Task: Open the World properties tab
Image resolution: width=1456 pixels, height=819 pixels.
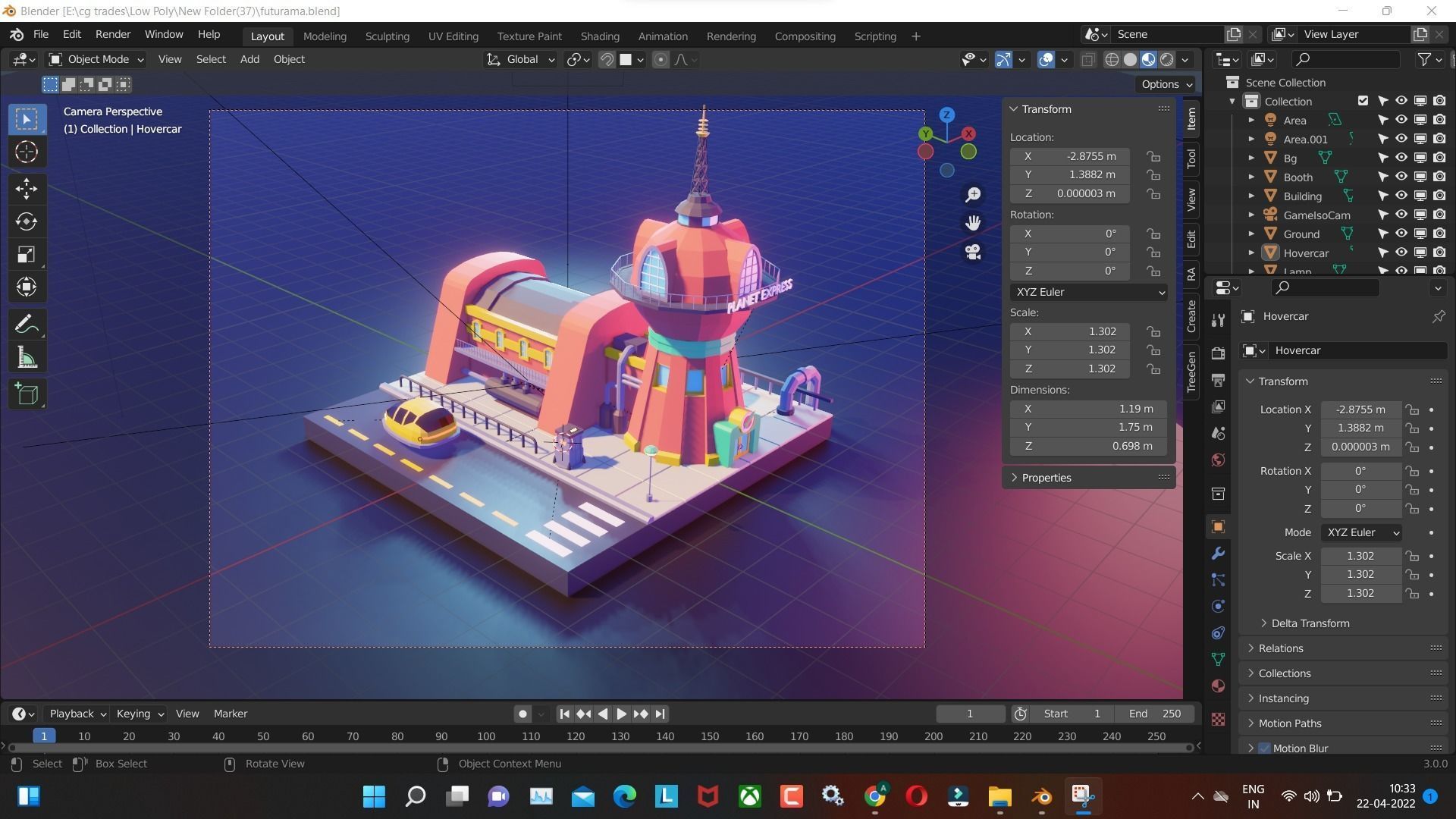Action: point(1218,460)
